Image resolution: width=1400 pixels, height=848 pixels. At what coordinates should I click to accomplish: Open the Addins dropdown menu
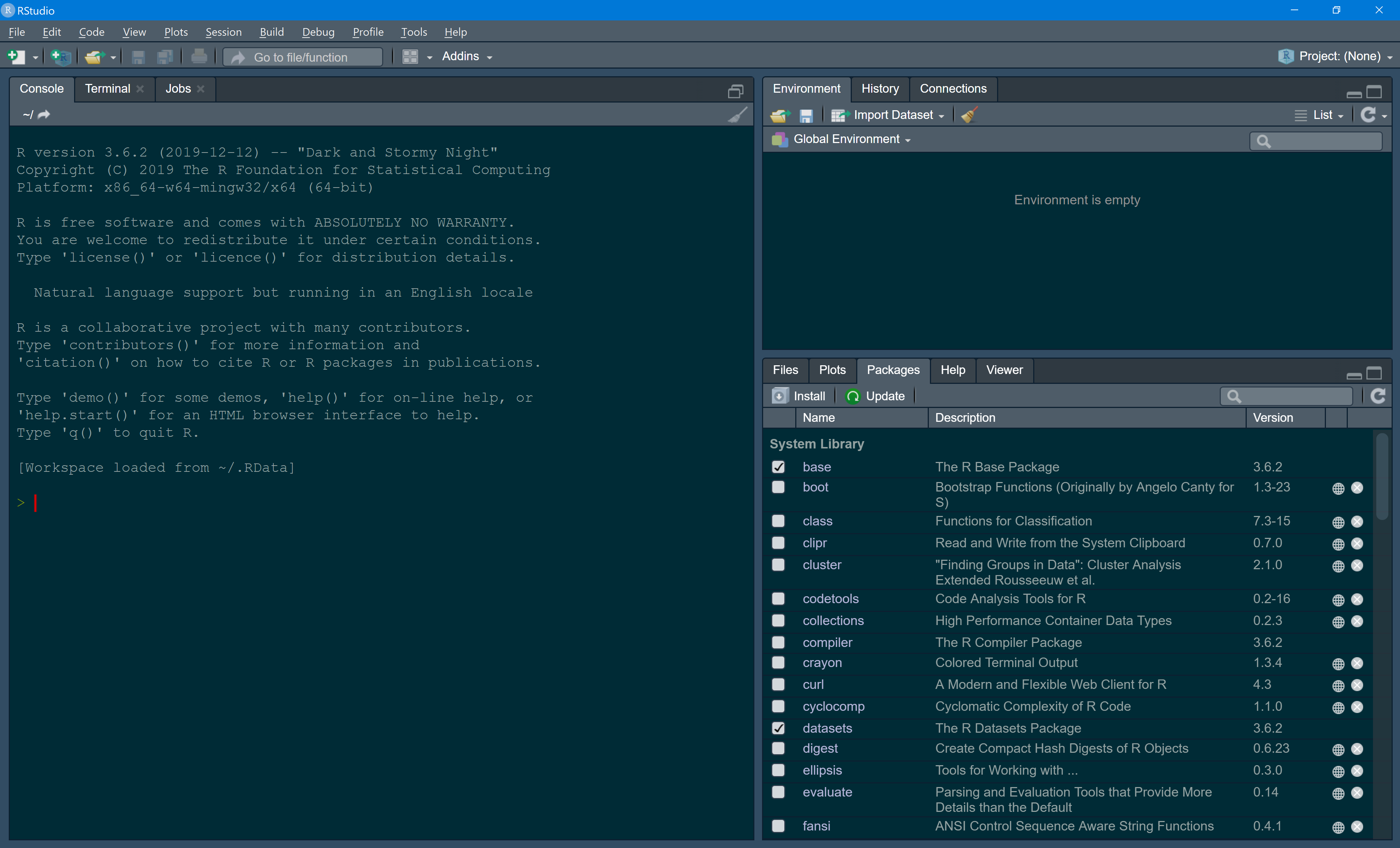click(467, 56)
